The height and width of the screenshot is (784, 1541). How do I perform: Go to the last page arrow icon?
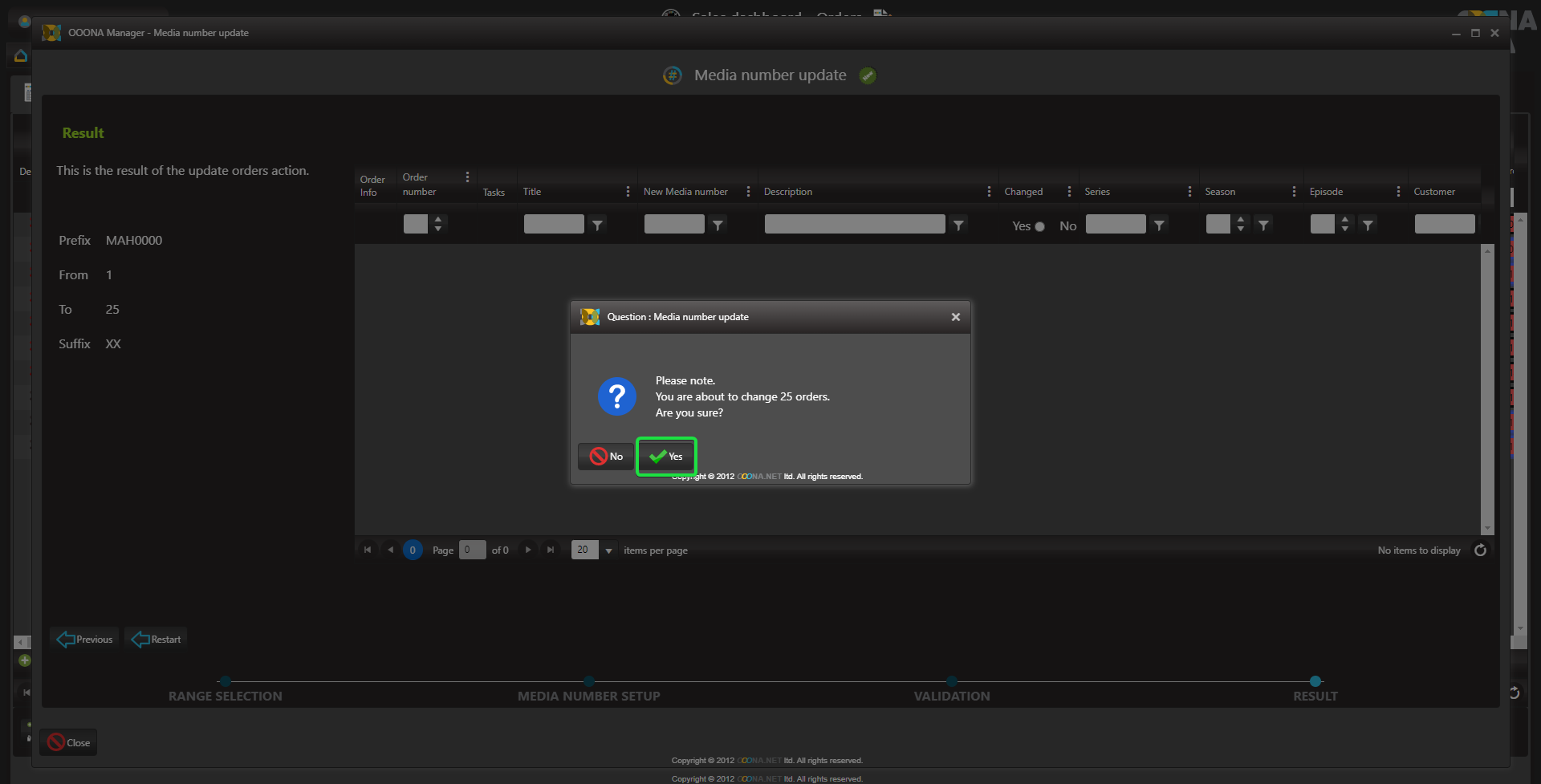(x=551, y=550)
